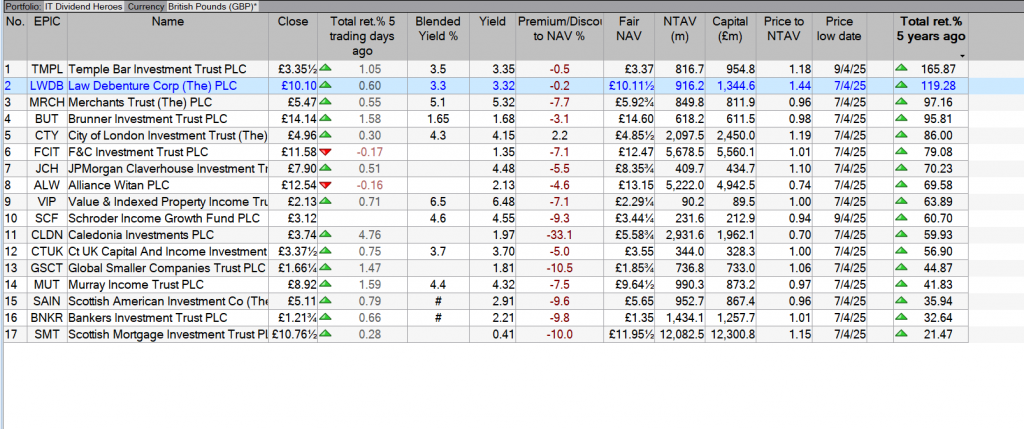Viewport: 1024px width, 429px height.
Task: Click the LWDB ticker cell
Action: point(47,86)
